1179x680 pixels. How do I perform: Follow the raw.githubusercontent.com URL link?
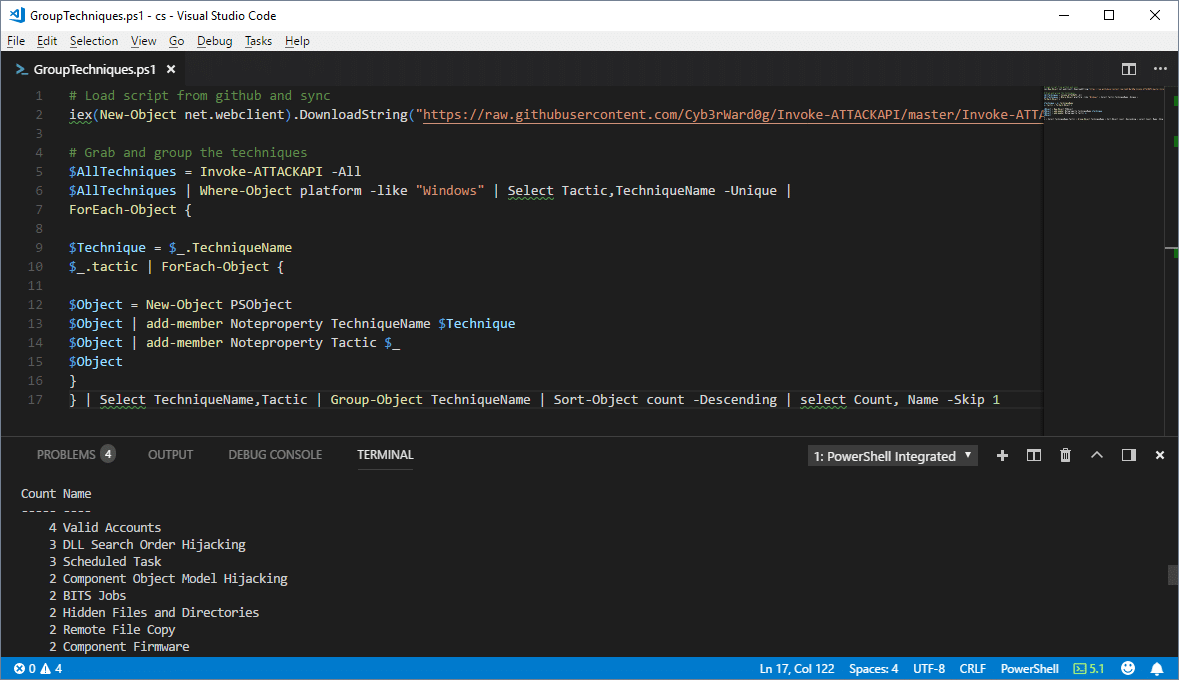(733, 115)
